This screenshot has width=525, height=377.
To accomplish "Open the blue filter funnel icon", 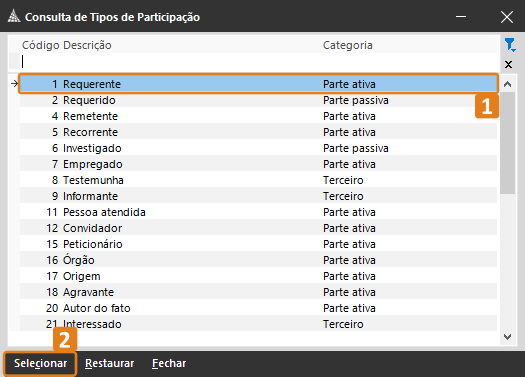I will coord(510,45).
